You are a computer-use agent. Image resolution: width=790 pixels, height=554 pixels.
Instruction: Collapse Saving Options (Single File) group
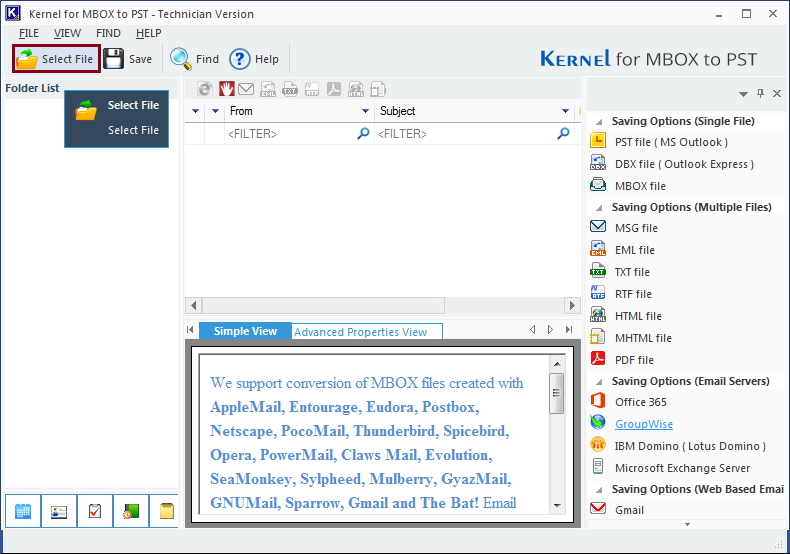pos(599,122)
